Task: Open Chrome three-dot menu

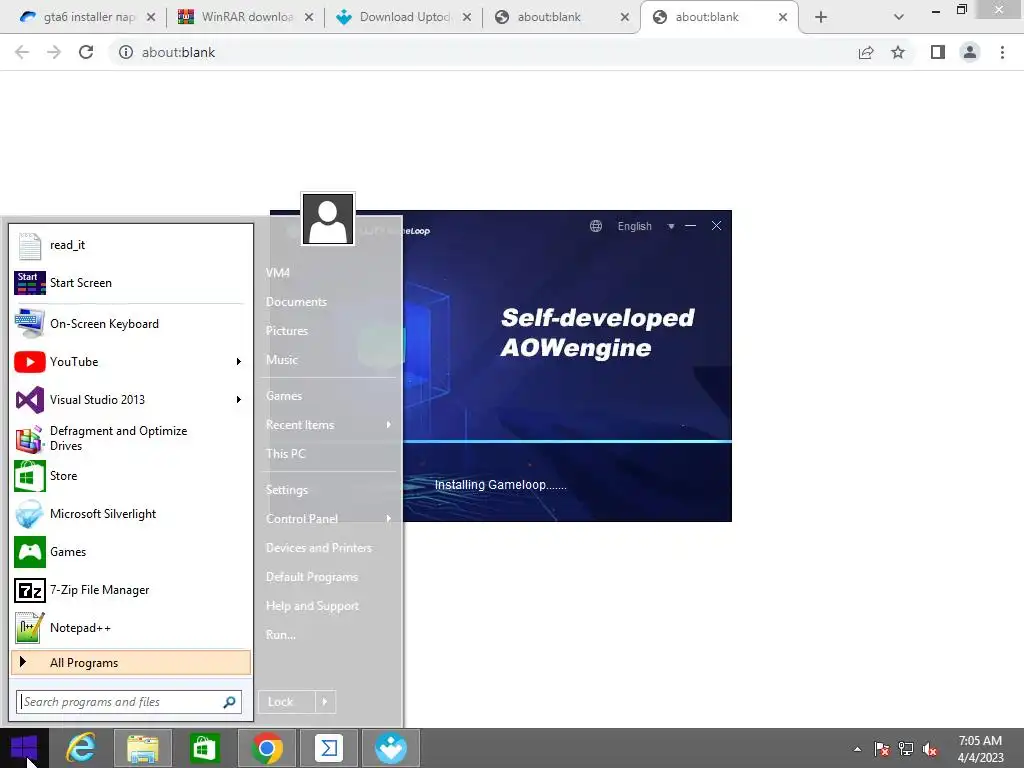Action: [1002, 52]
